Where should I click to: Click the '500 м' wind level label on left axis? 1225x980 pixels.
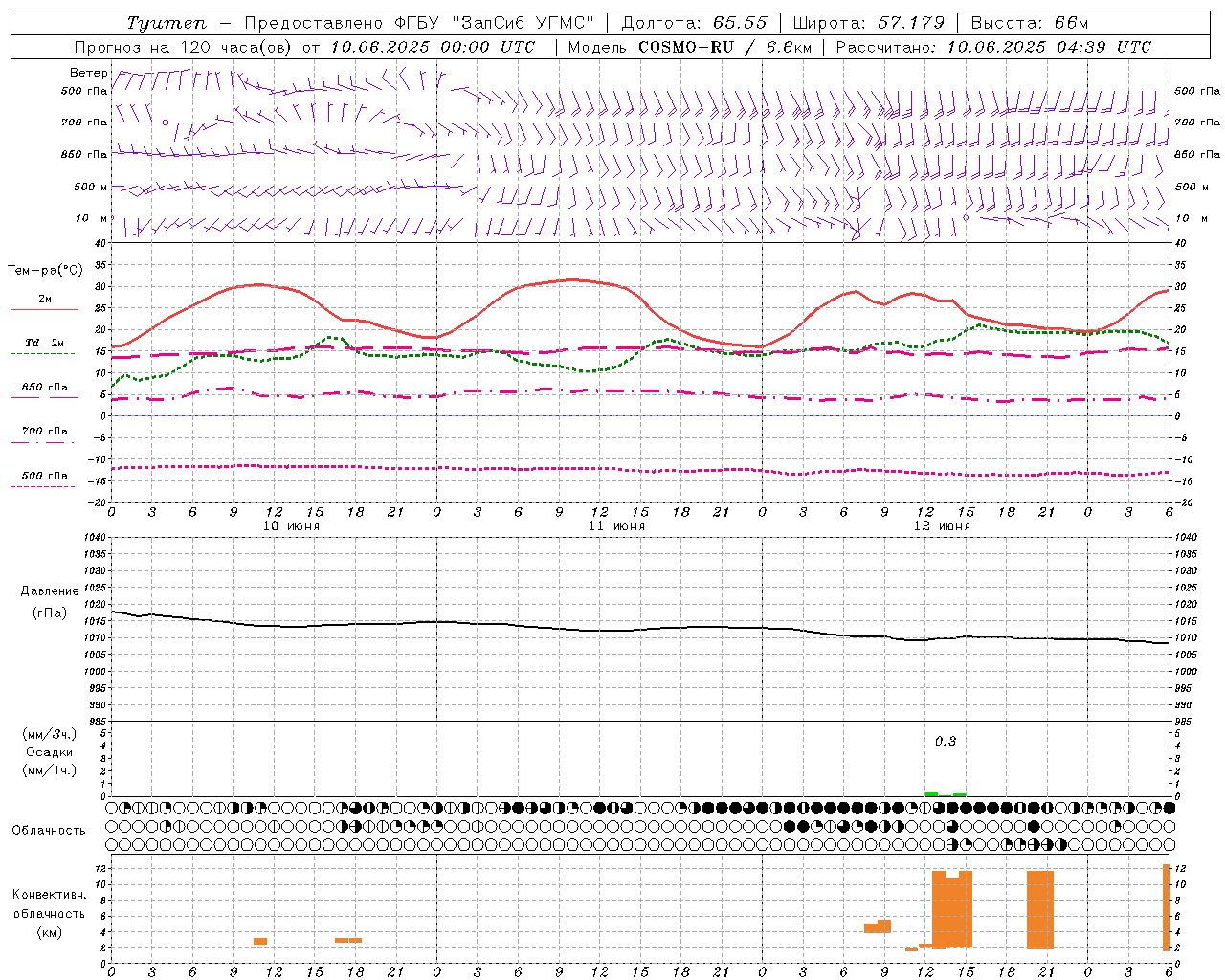coord(91,187)
